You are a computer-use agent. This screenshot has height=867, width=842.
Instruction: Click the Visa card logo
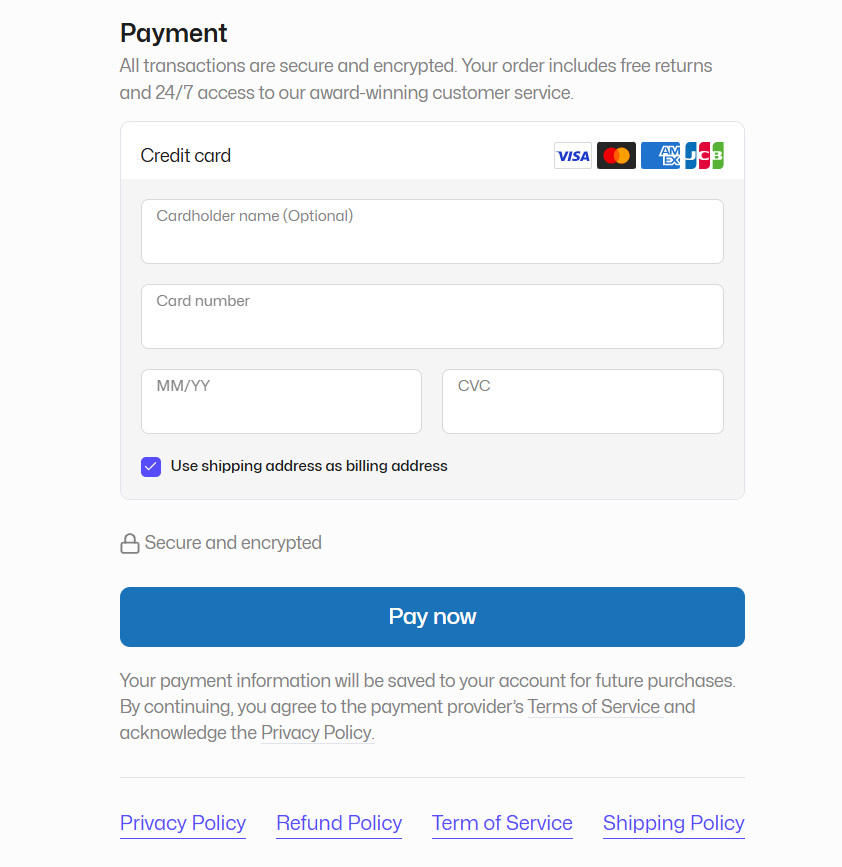(x=572, y=155)
